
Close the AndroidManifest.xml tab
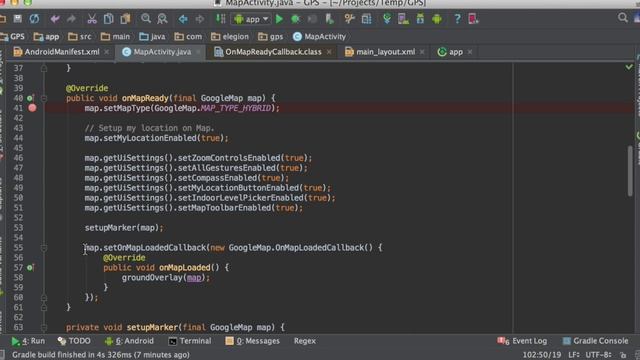tap(107, 52)
